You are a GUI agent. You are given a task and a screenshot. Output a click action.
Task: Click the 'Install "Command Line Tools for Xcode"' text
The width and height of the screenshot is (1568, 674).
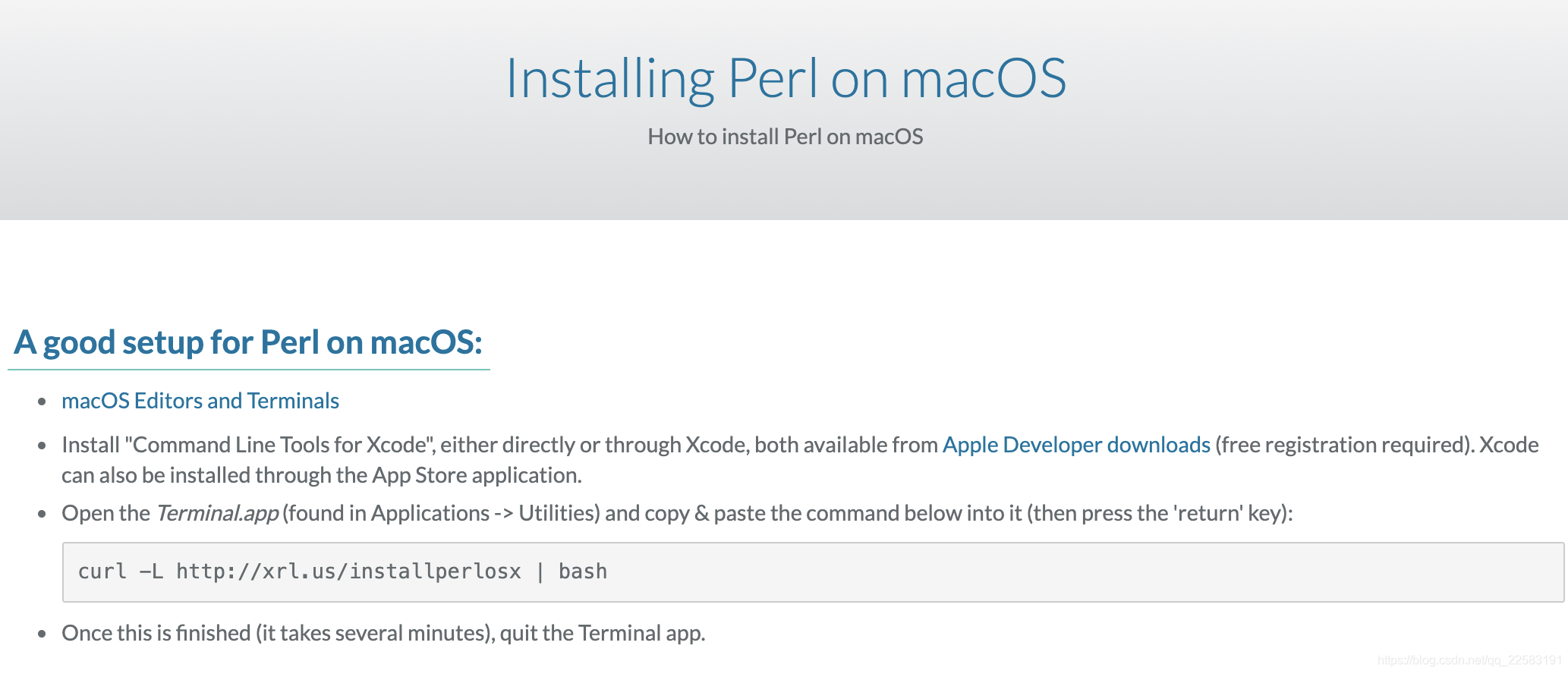click(247, 445)
